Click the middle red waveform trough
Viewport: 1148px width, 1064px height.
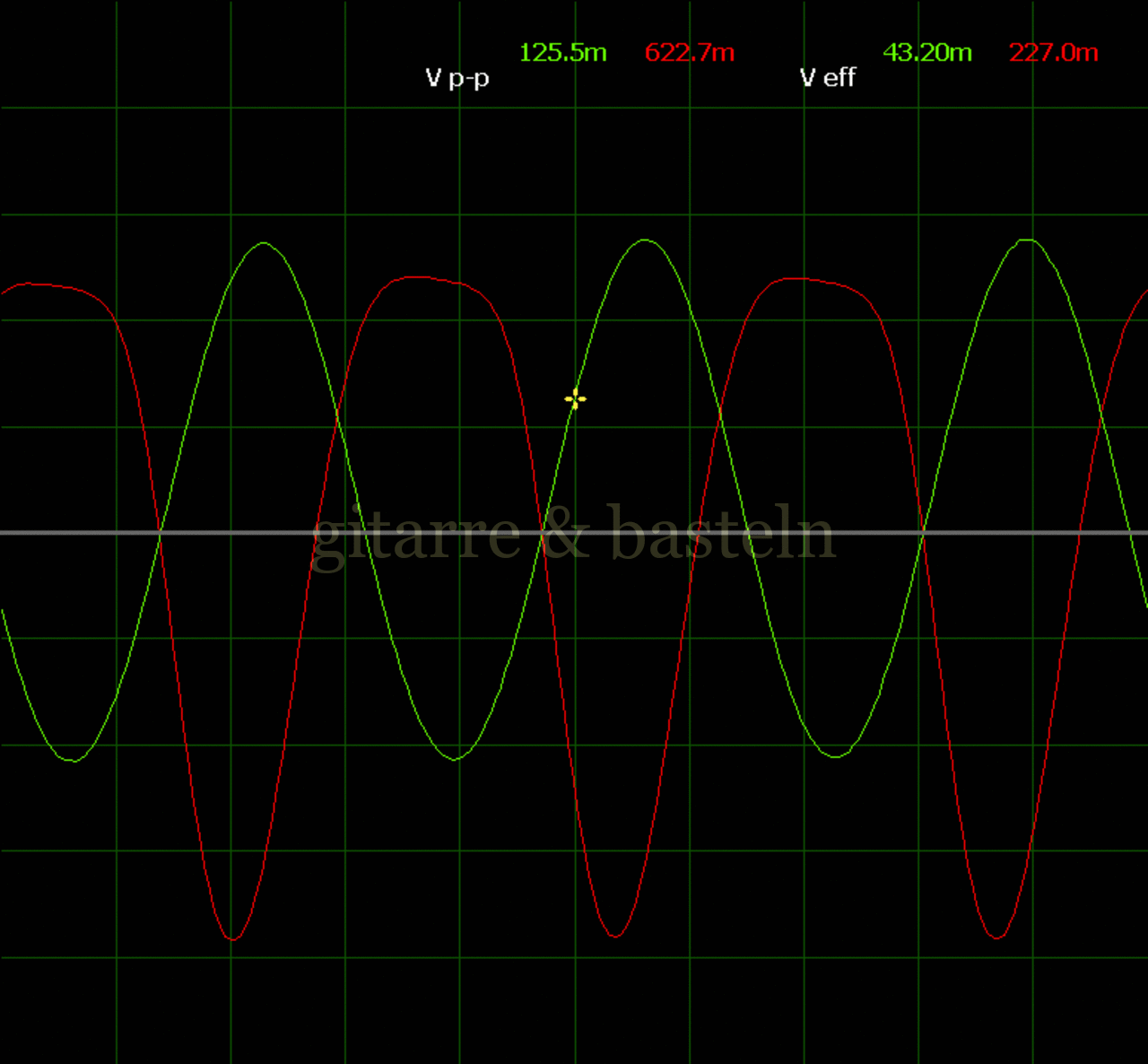tap(615, 937)
